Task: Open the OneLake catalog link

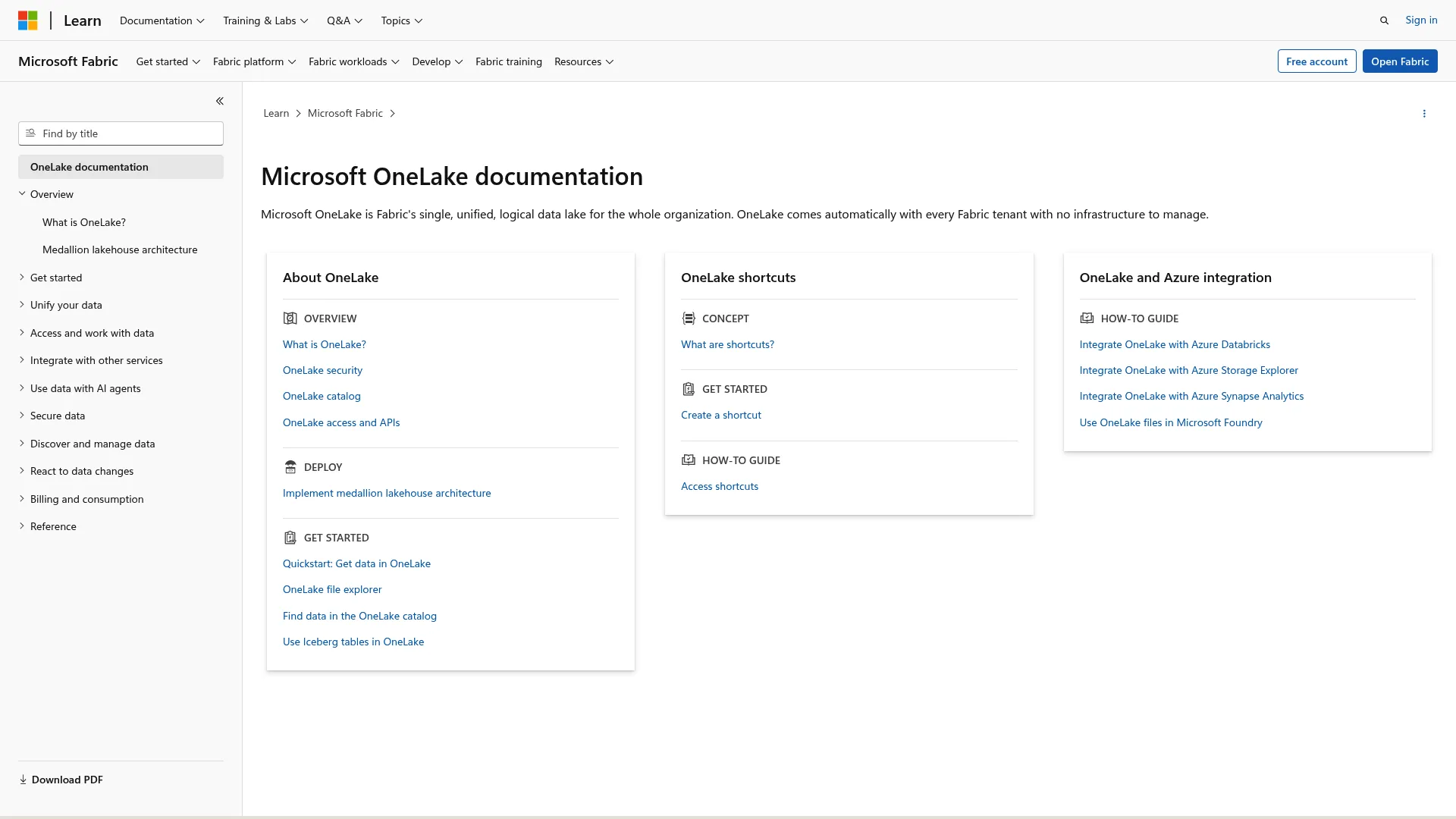Action: pyautogui.click(x=322, y=396)
